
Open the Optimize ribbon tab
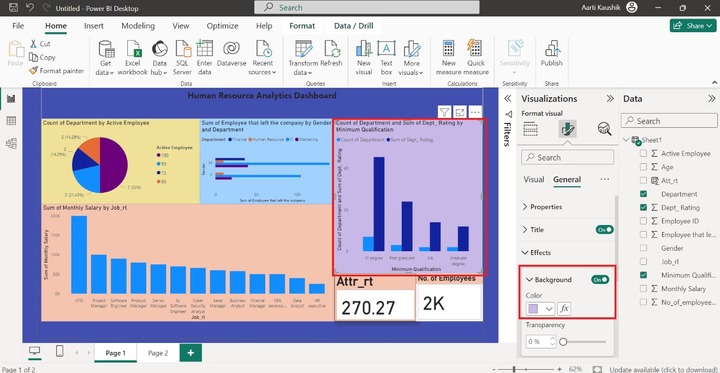pos(222,26)
